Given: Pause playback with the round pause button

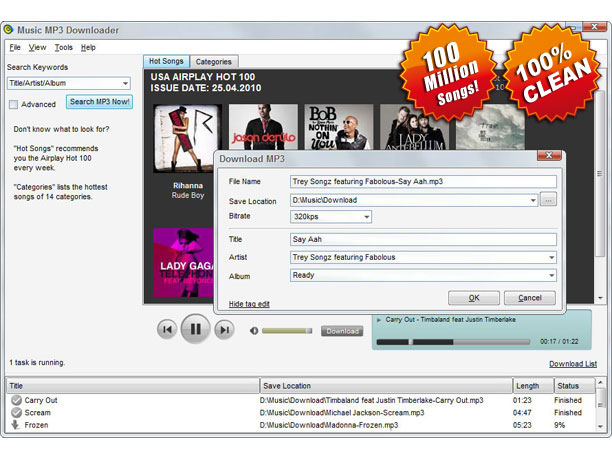Looking at the screenshot, I should pyautogui.click(x=196, y=329).
